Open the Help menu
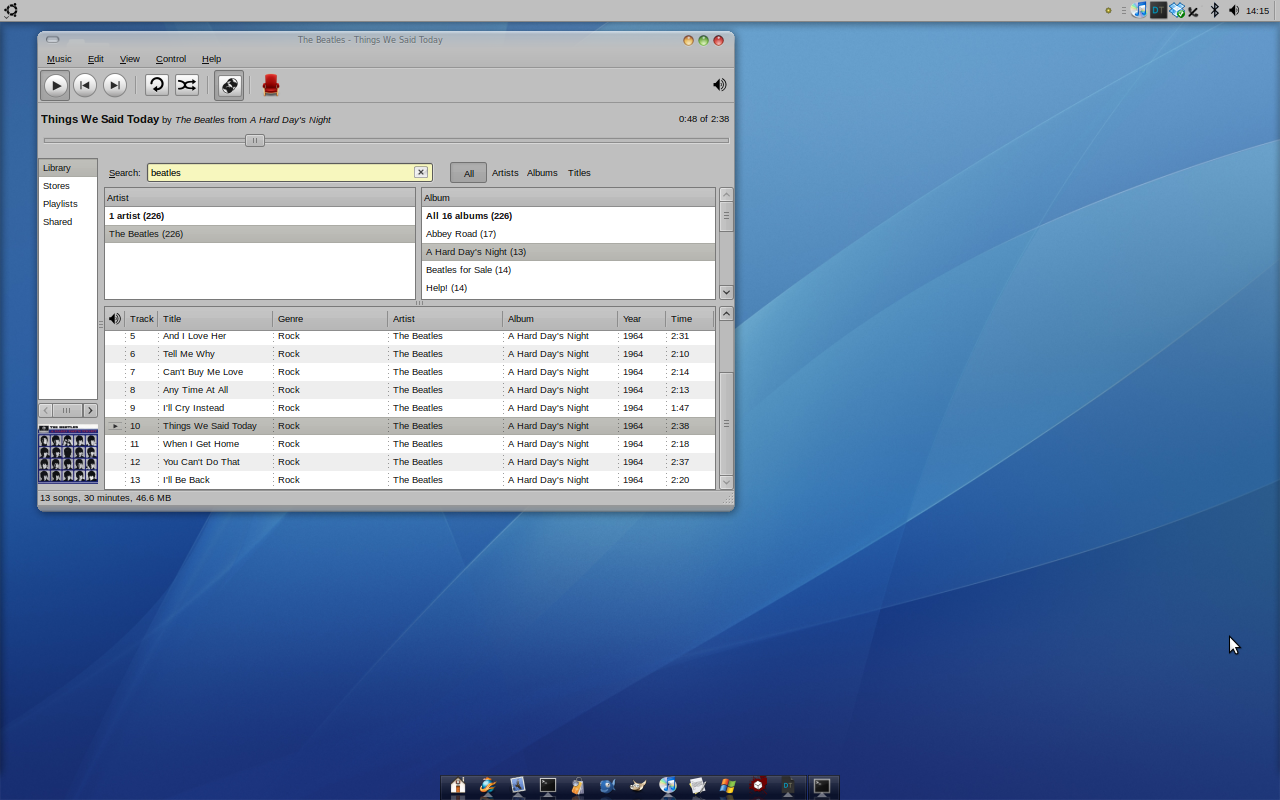This screenshot has height=800, width=1280. [x=211, y=59]
